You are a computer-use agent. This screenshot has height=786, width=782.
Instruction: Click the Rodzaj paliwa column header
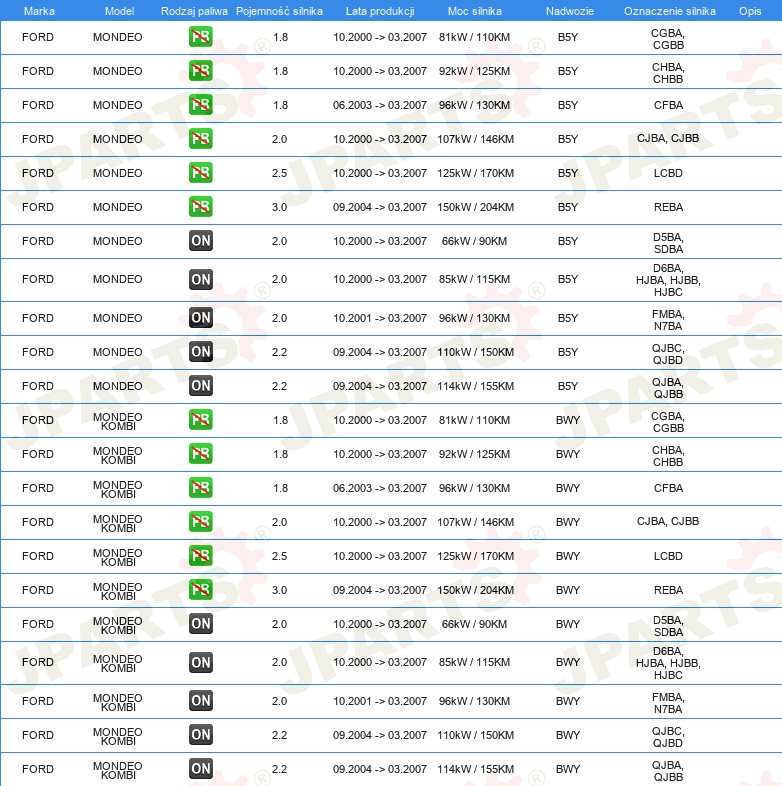click(194, 11)
